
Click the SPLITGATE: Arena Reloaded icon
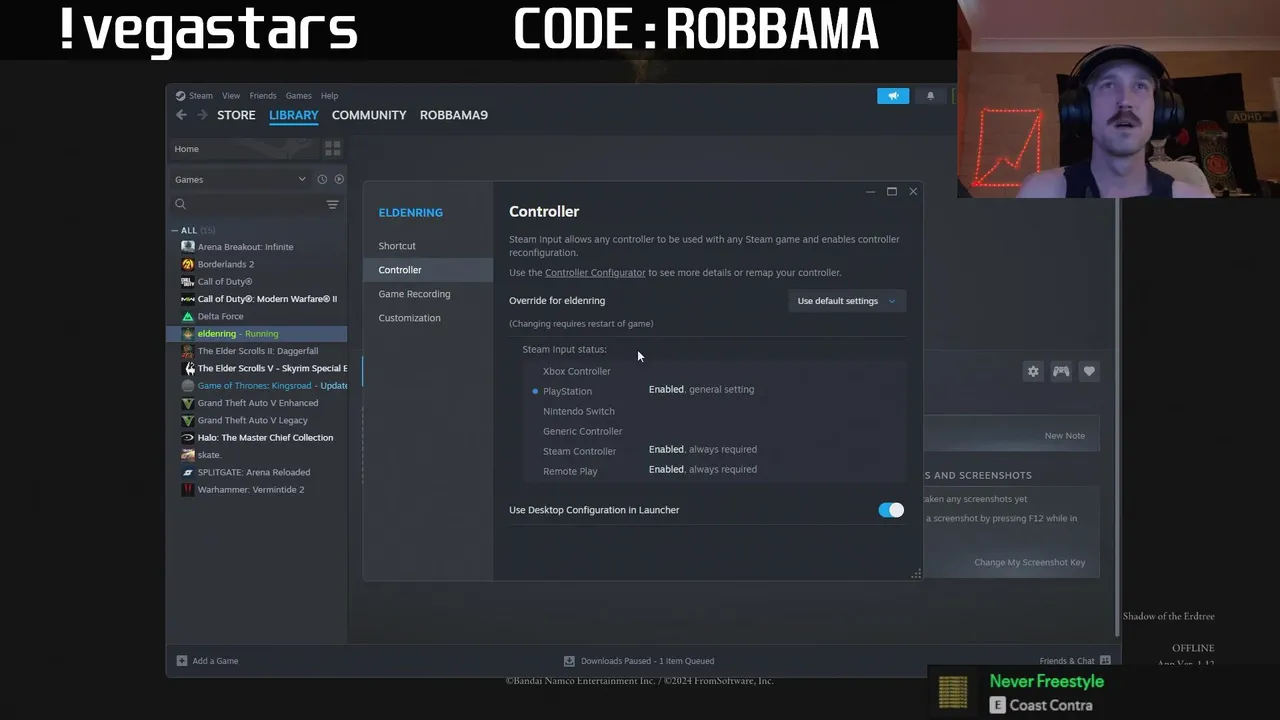point(188,472)
